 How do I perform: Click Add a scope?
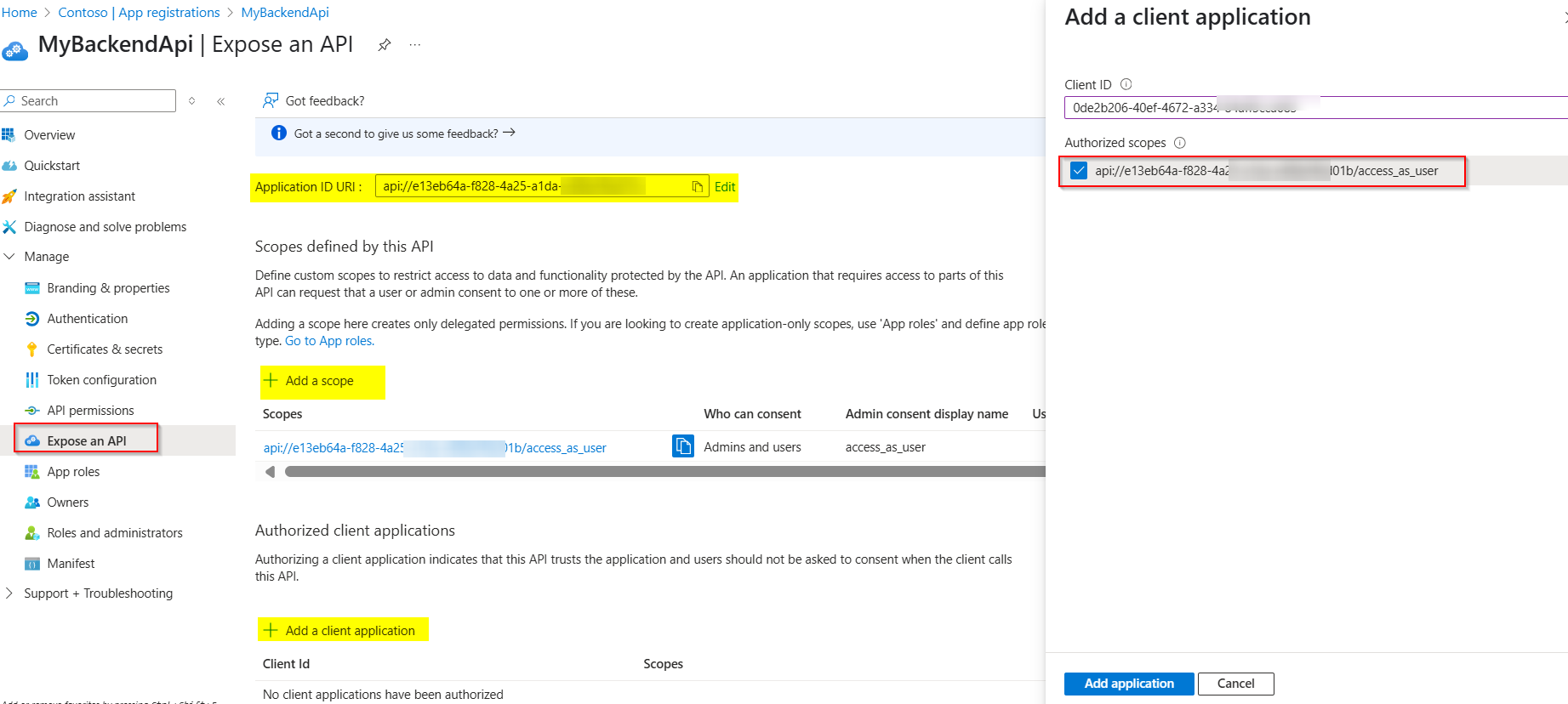(309, 381)
